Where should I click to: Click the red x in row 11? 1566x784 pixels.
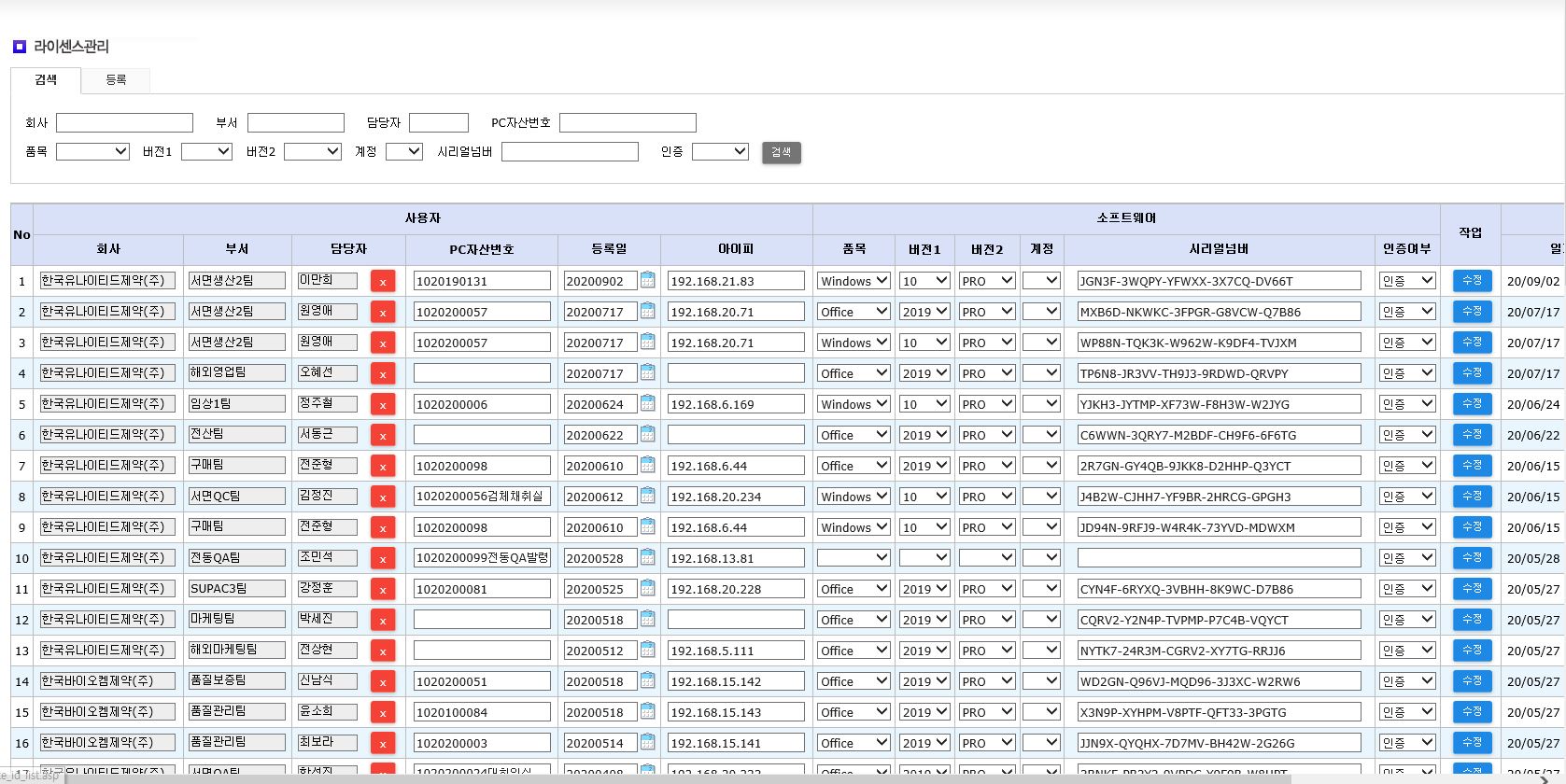pos(383,589)
